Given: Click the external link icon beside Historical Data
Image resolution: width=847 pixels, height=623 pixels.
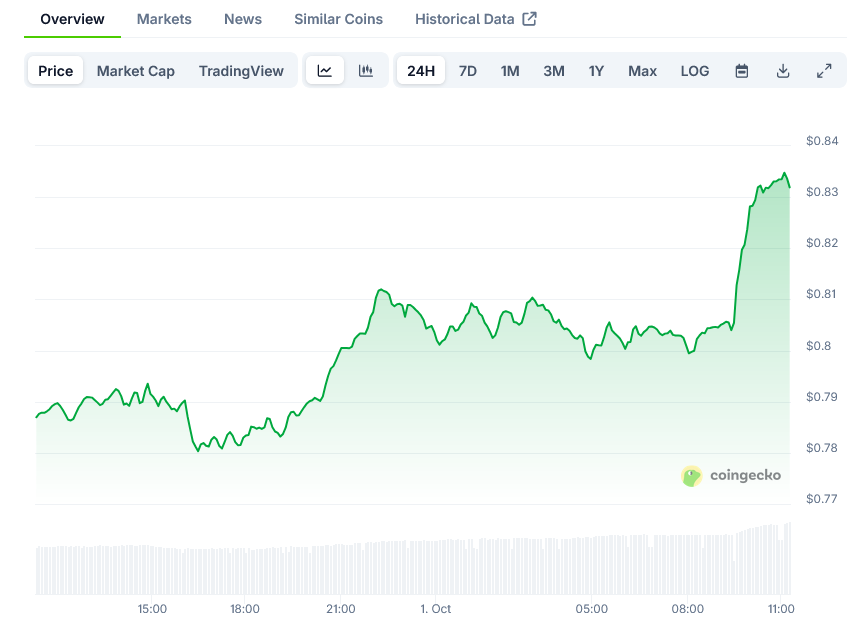Looking at the screenshot, I should coord(530,19).
